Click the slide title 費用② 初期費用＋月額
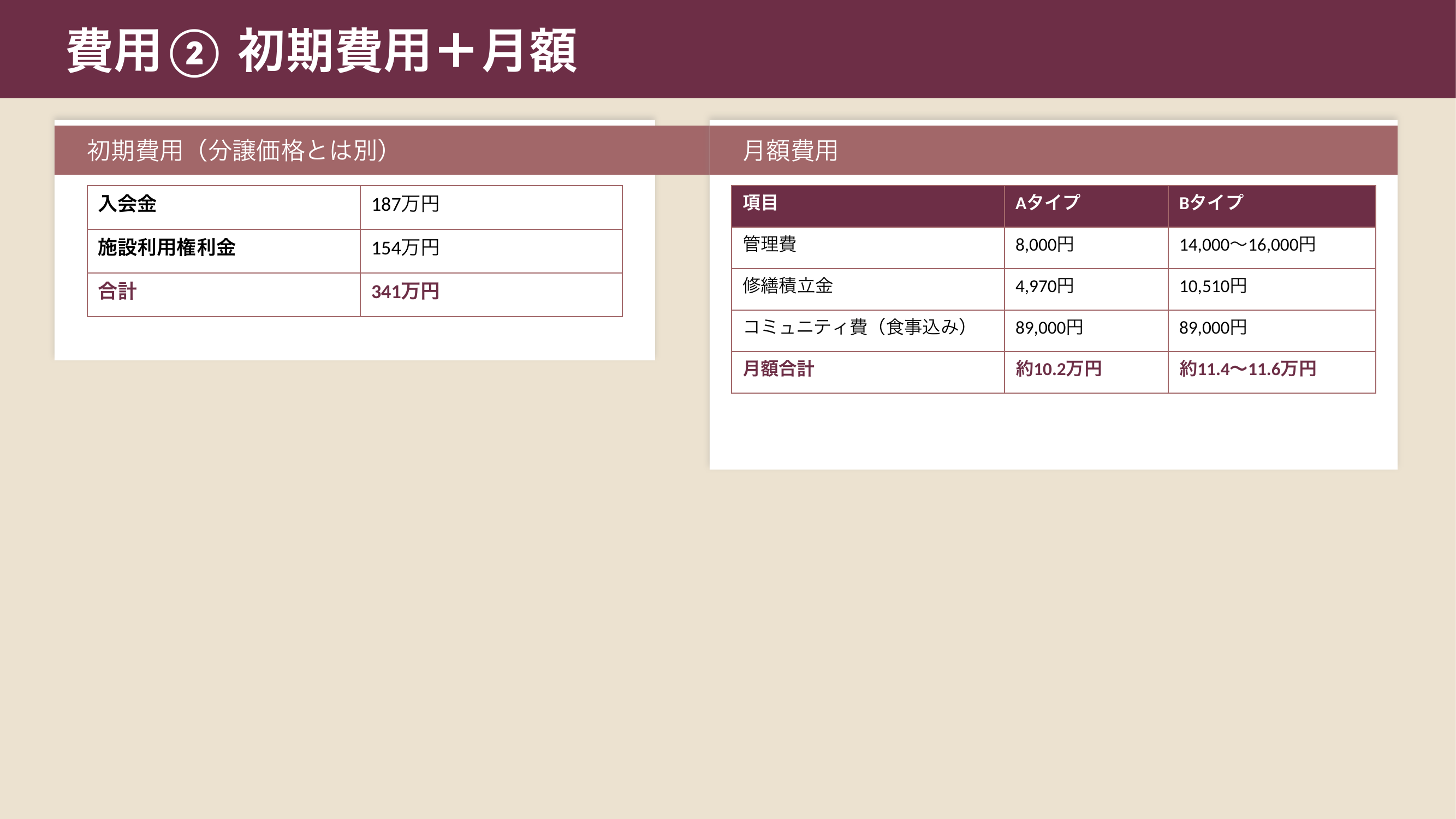Image resolution: width=1456 pixels, height=819 pixels. click(321, 51)
